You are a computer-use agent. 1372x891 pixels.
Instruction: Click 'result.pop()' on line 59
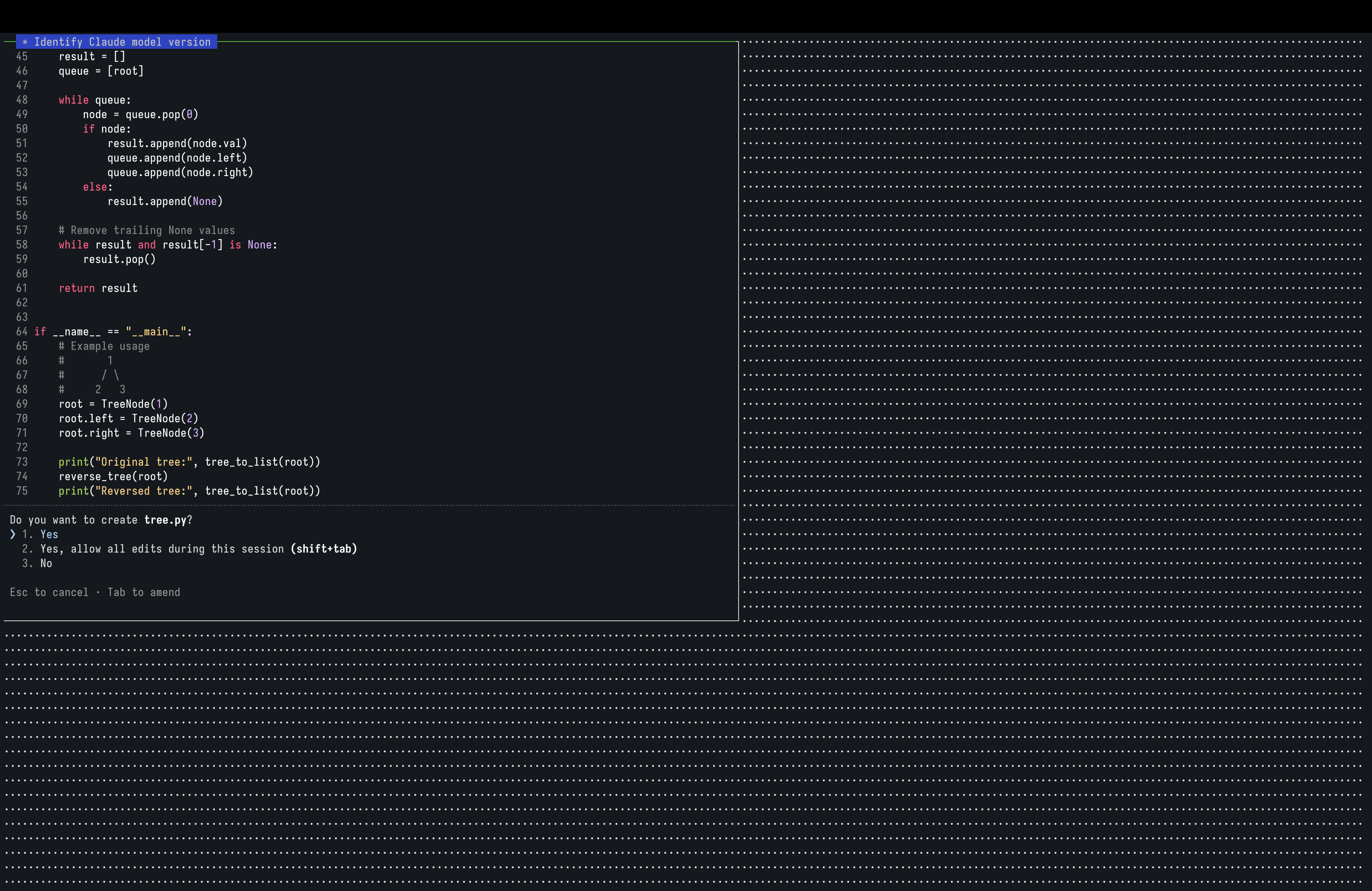[x=119, y=260]
